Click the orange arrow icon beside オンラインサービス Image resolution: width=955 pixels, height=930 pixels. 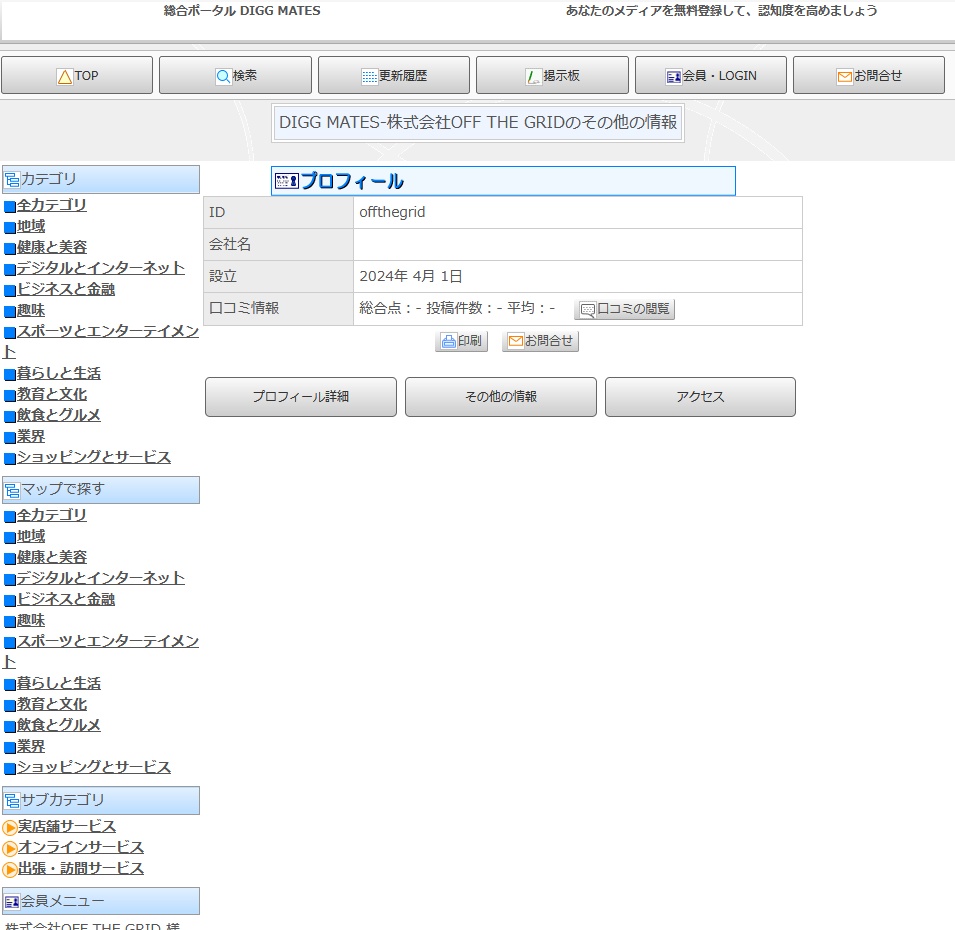10,849
